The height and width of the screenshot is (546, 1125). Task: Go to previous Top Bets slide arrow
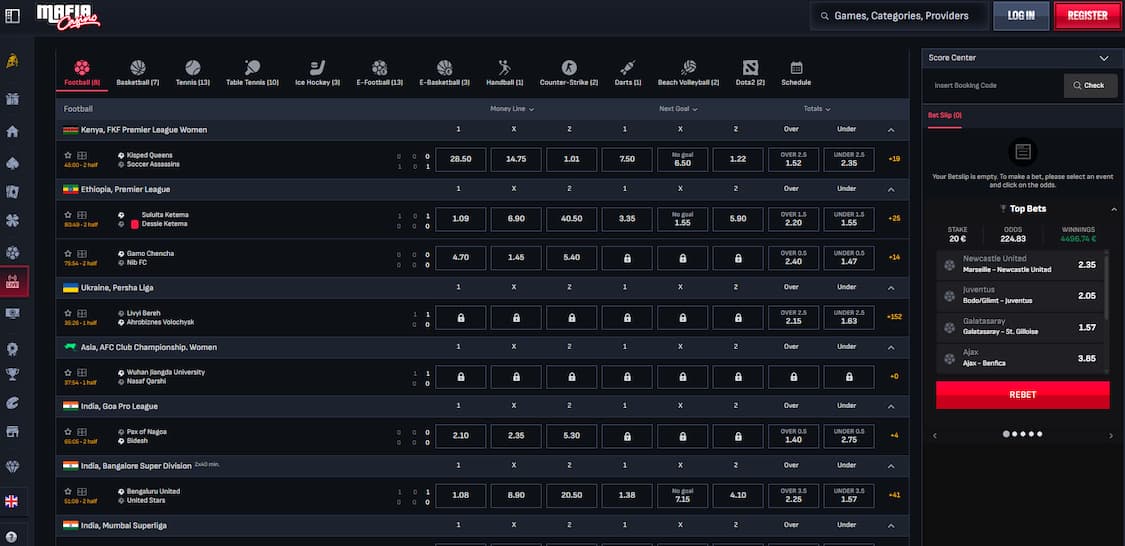coord(934,435)
